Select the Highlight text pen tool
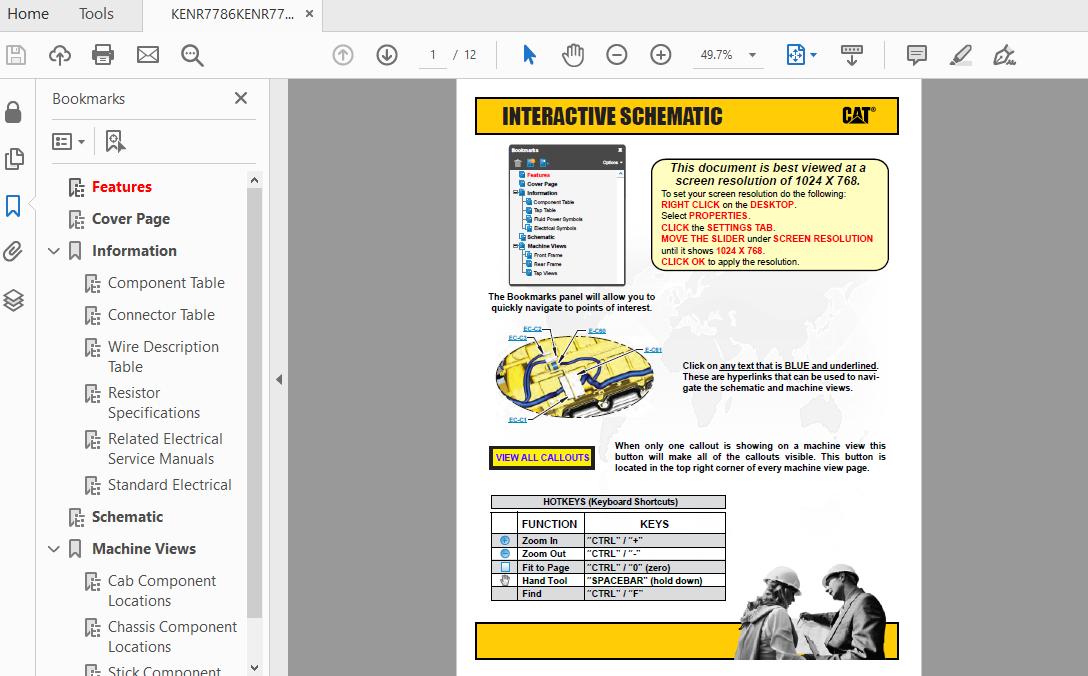1088x676 pixels. point(961,55)
